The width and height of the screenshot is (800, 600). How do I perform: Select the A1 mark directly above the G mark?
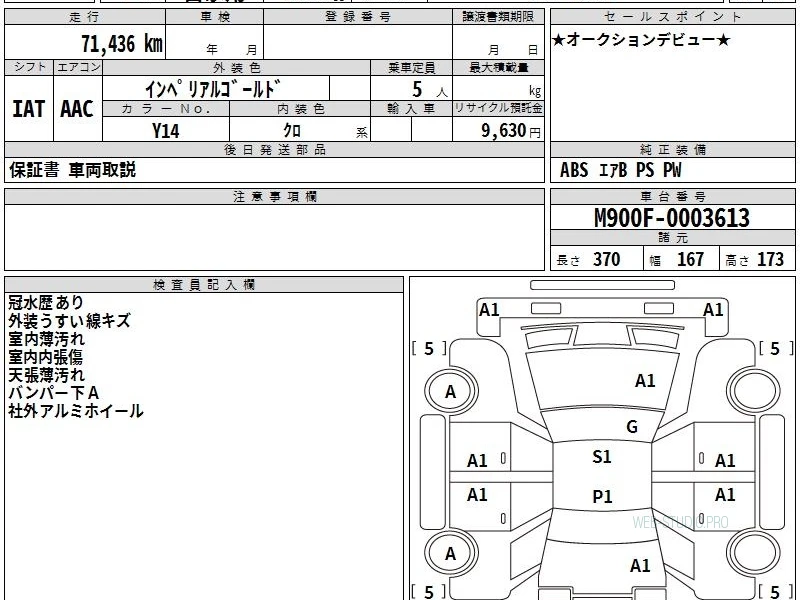click(x=645, y=381)
